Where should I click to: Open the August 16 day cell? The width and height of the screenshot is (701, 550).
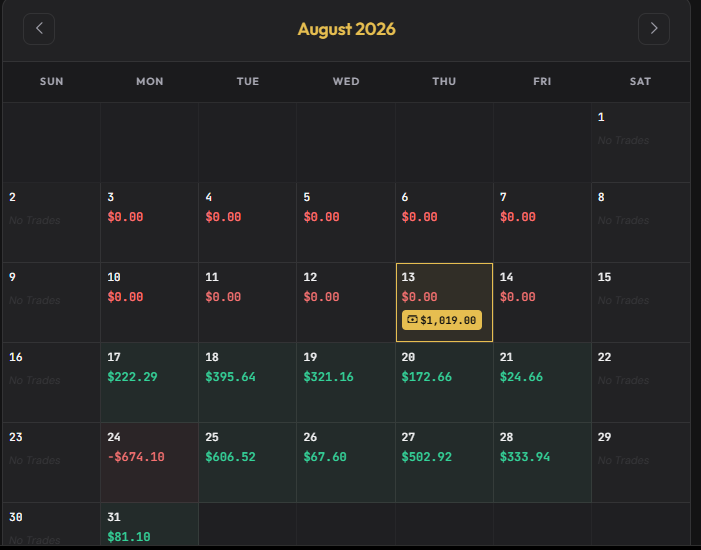coord(51,383)
